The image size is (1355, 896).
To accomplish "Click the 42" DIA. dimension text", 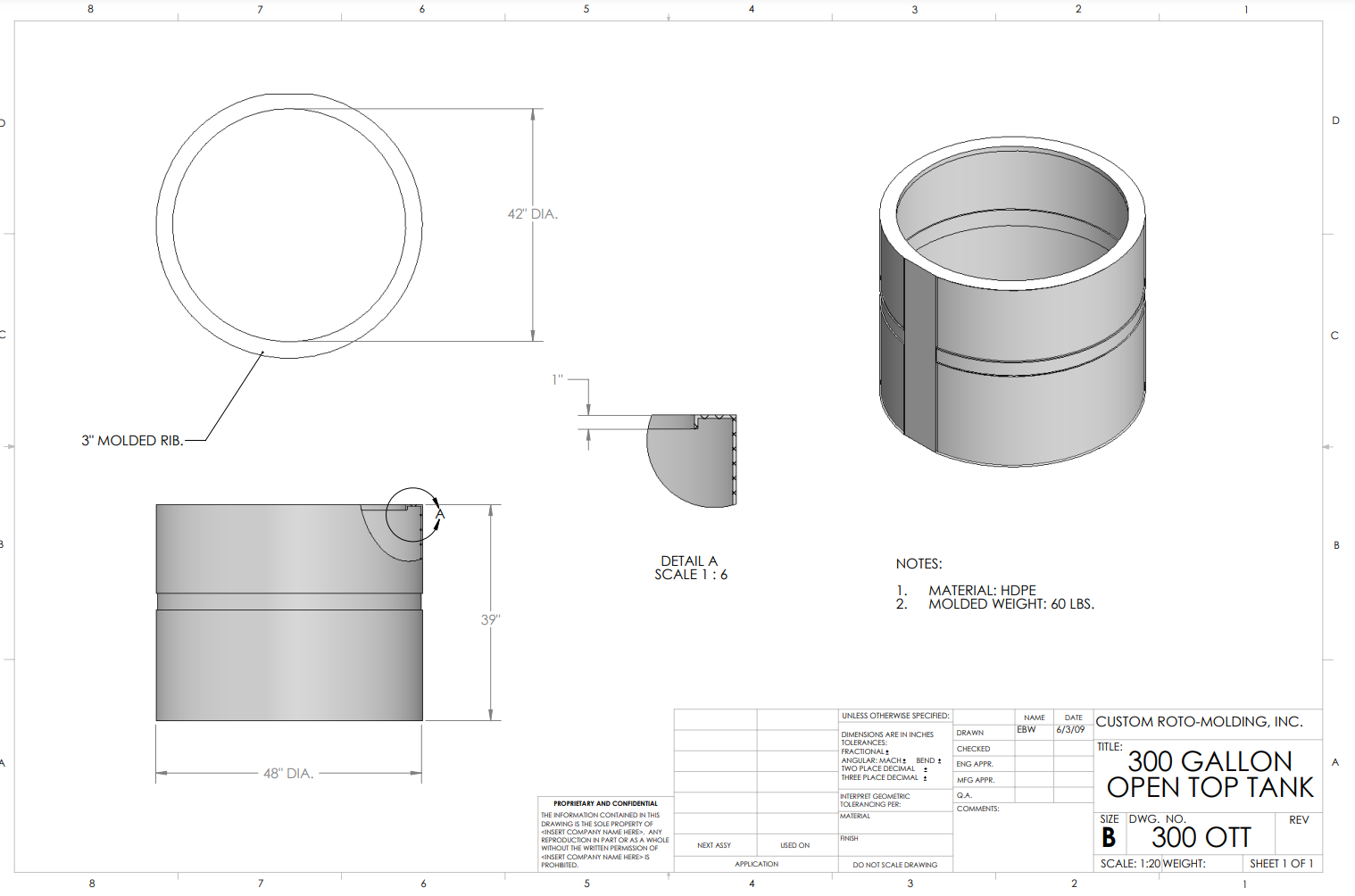I will (532, 214).
